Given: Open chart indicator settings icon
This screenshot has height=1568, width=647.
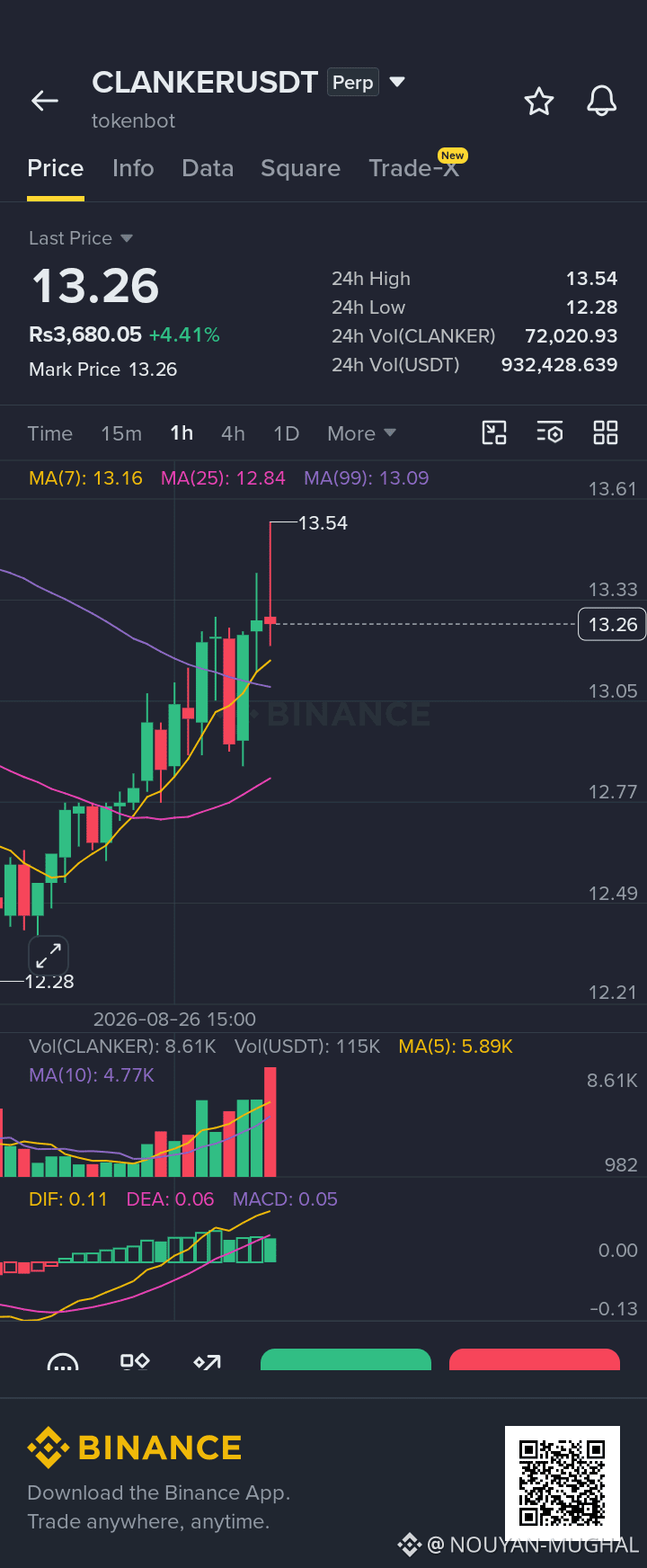Looking at the screenshot, I should pyautogui.click(x=550, y=432).
